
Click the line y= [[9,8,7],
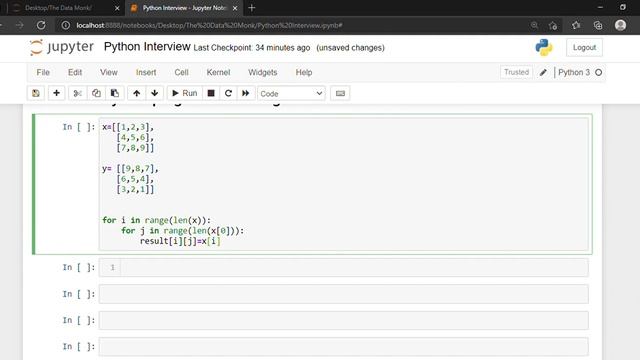pyautogui.click(x=130, y=169)
